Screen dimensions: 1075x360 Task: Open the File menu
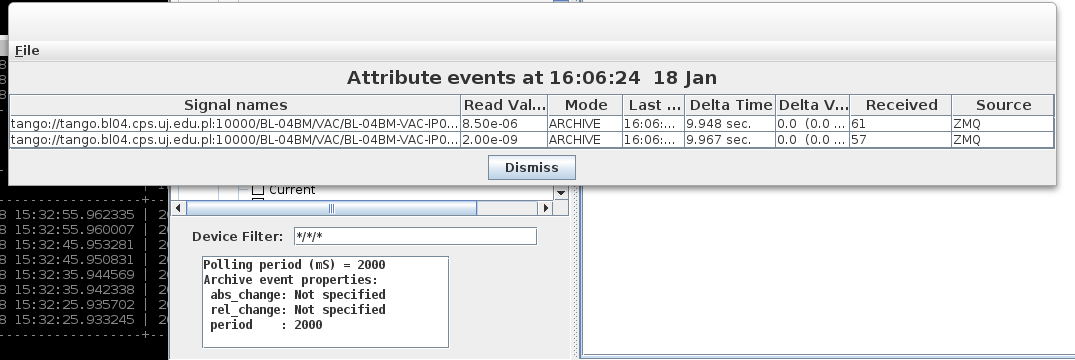coord(27,51)
